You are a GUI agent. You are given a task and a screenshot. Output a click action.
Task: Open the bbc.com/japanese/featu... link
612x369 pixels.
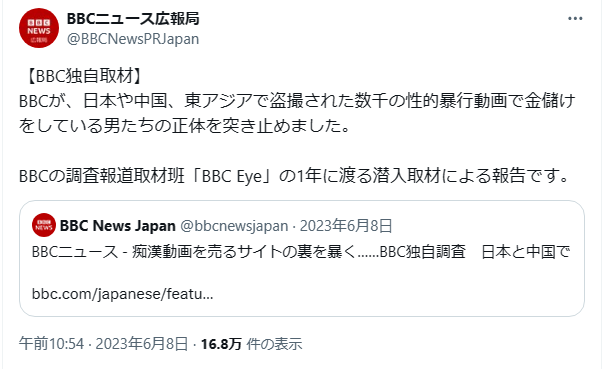click(x=123, y=294)
